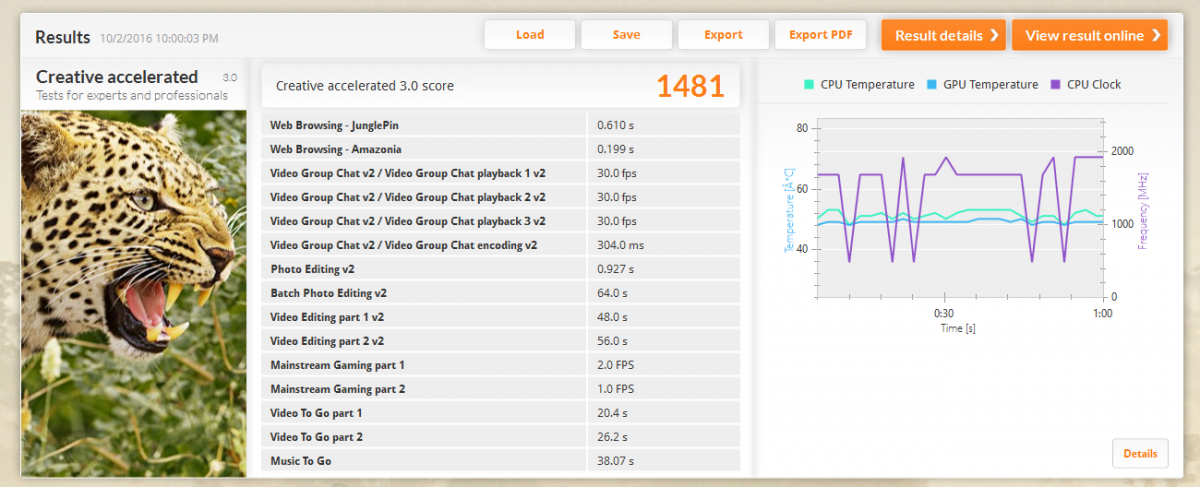Click the 38.07 s value
Viewport: 1200px width, 487px height.
coord(615,461)
